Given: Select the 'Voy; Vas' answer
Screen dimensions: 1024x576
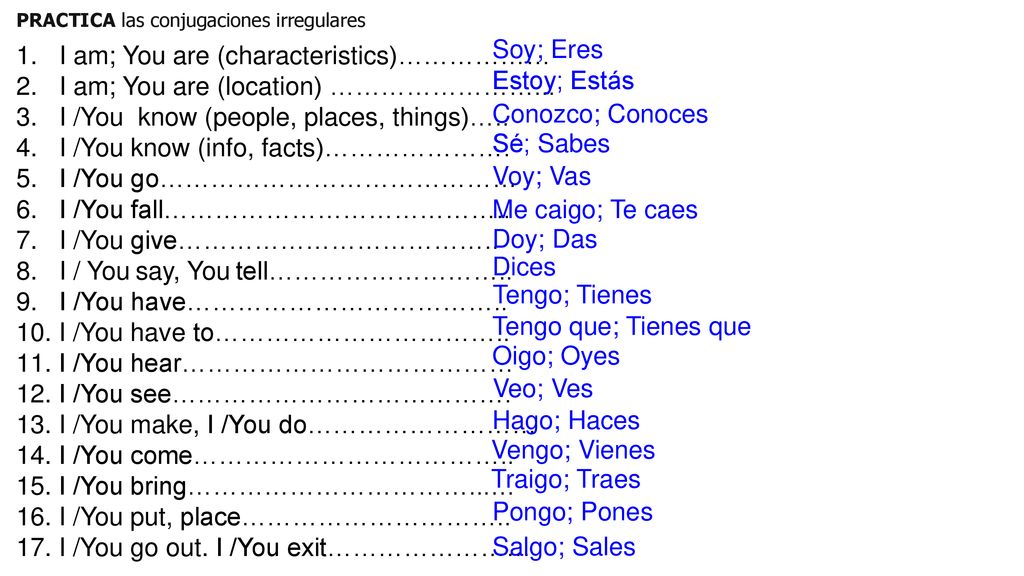Looking at the screenshot, I should pos(541,177).
